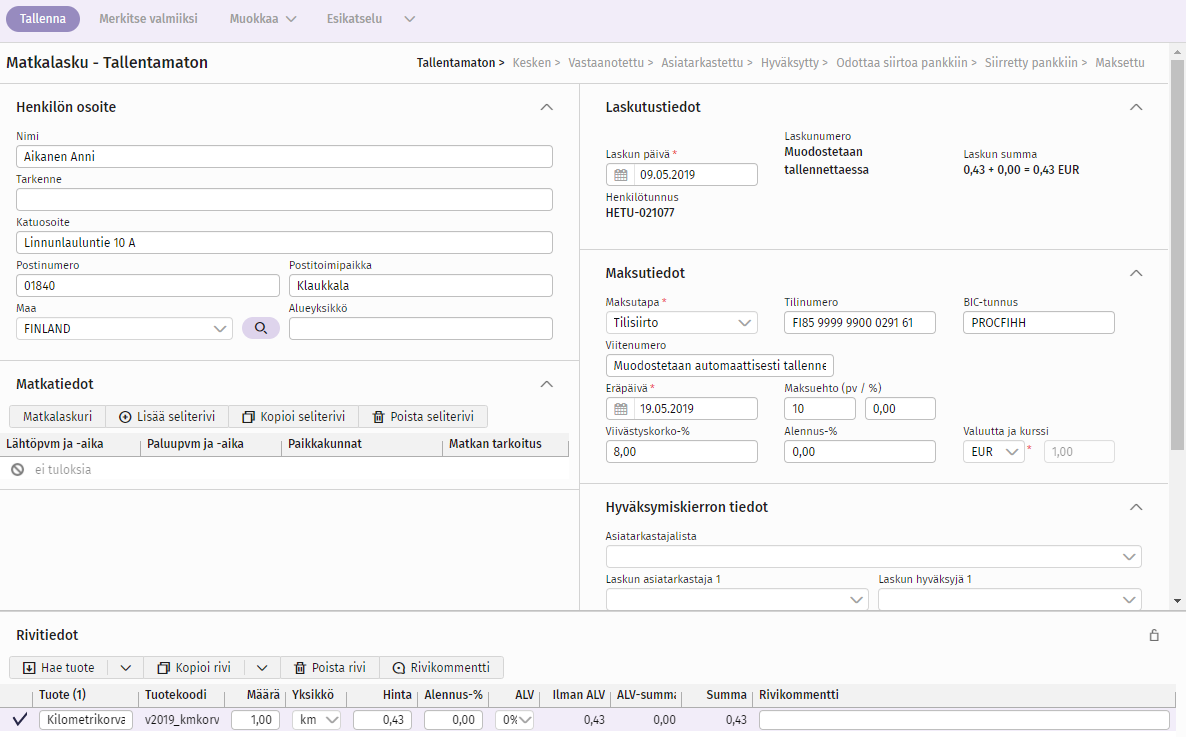Open the Esikatselu preview

click(x=354, y=19)
